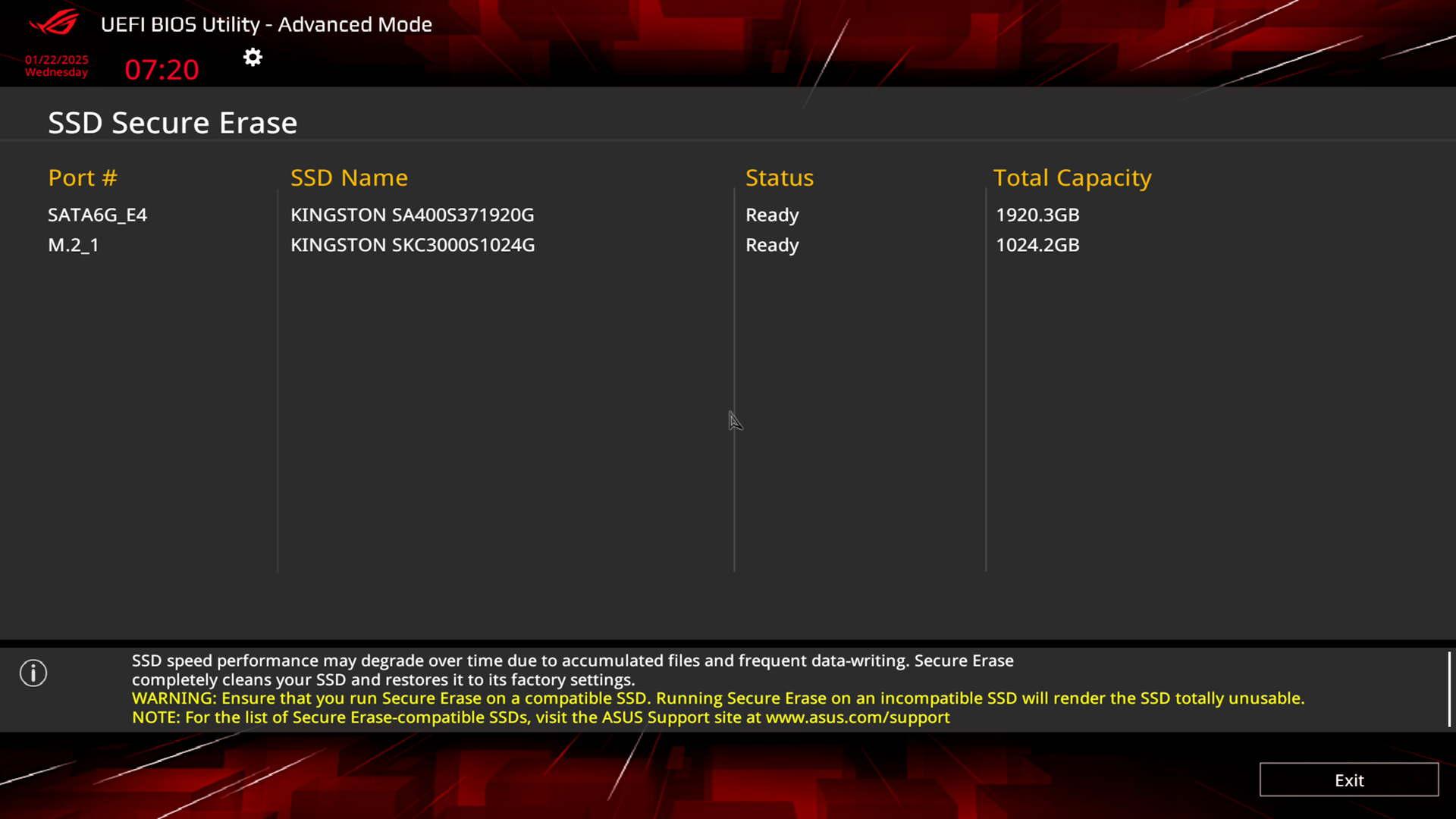
Task: Select the SATA6G_E4 port entry
Action: click(x=97, y=215)
